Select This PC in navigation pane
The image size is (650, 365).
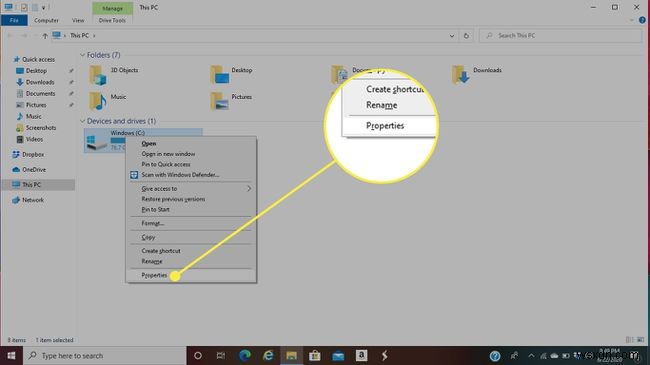pos(31,185)
